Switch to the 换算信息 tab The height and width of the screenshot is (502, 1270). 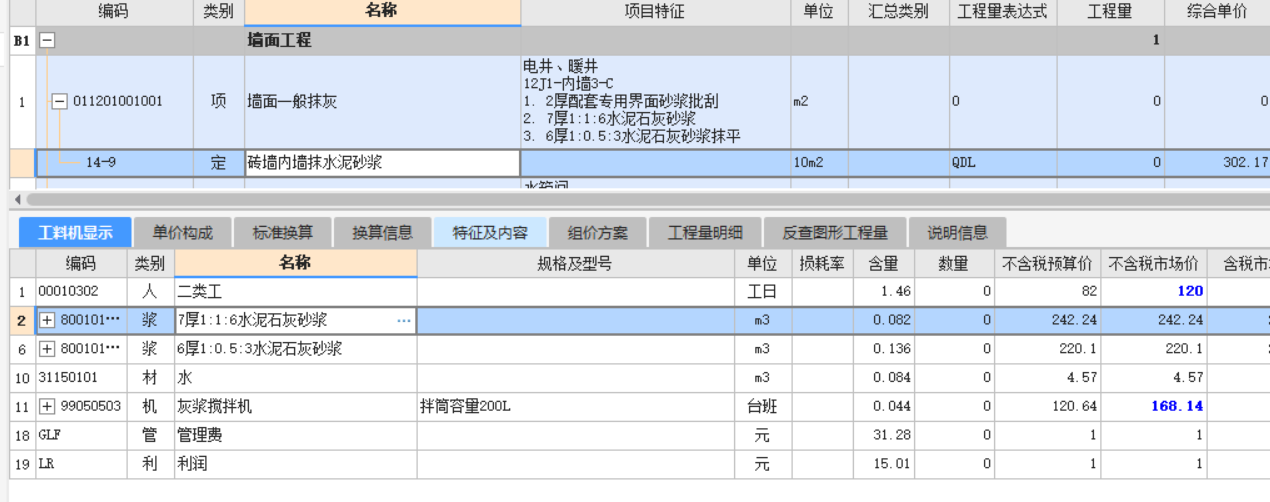click(x=382, y=233)
